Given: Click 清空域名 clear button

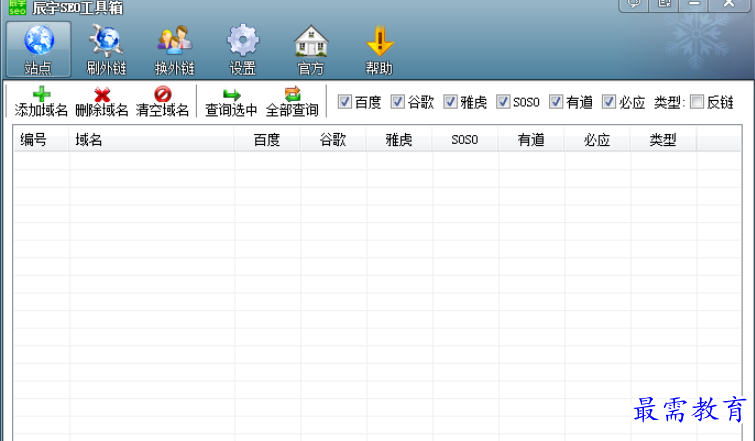Looking at the screenshot, I should coord(162,102).
